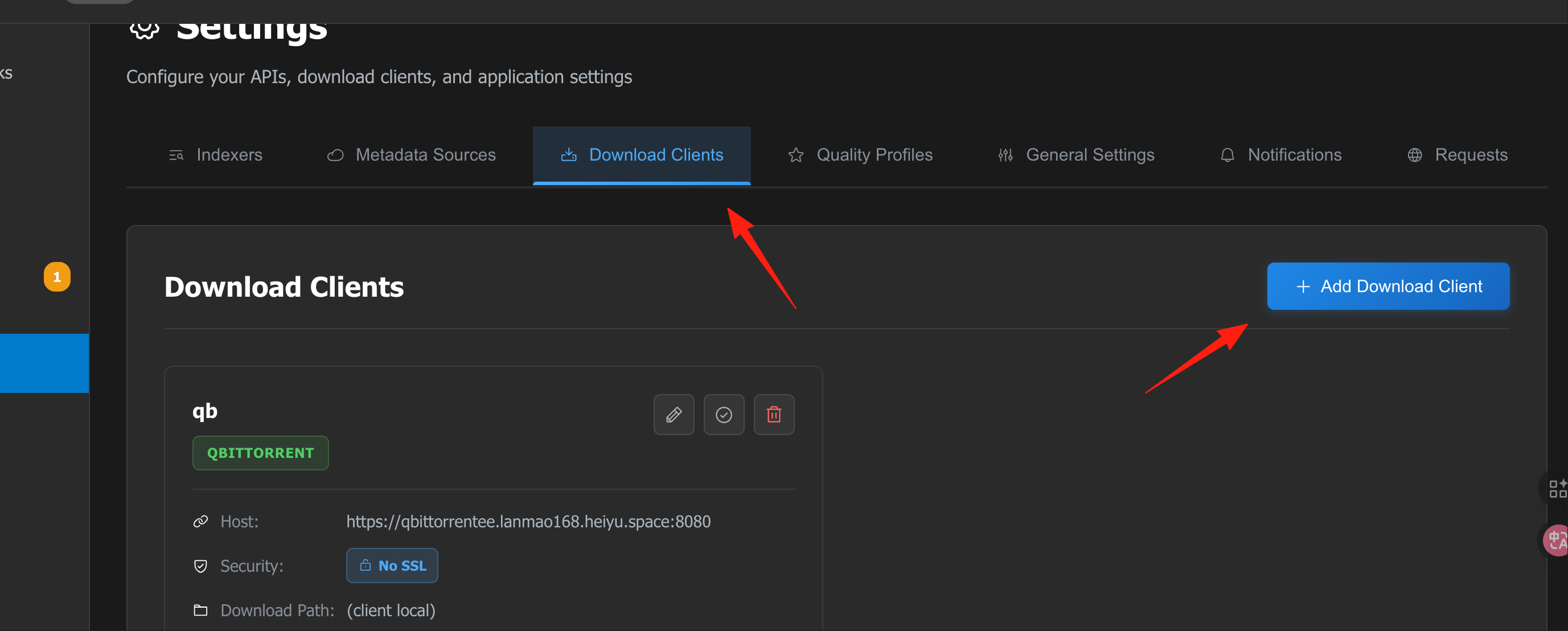Open the Quality Profiles tab
Screen dimensions: 1568x631
[x=860, y=155]
